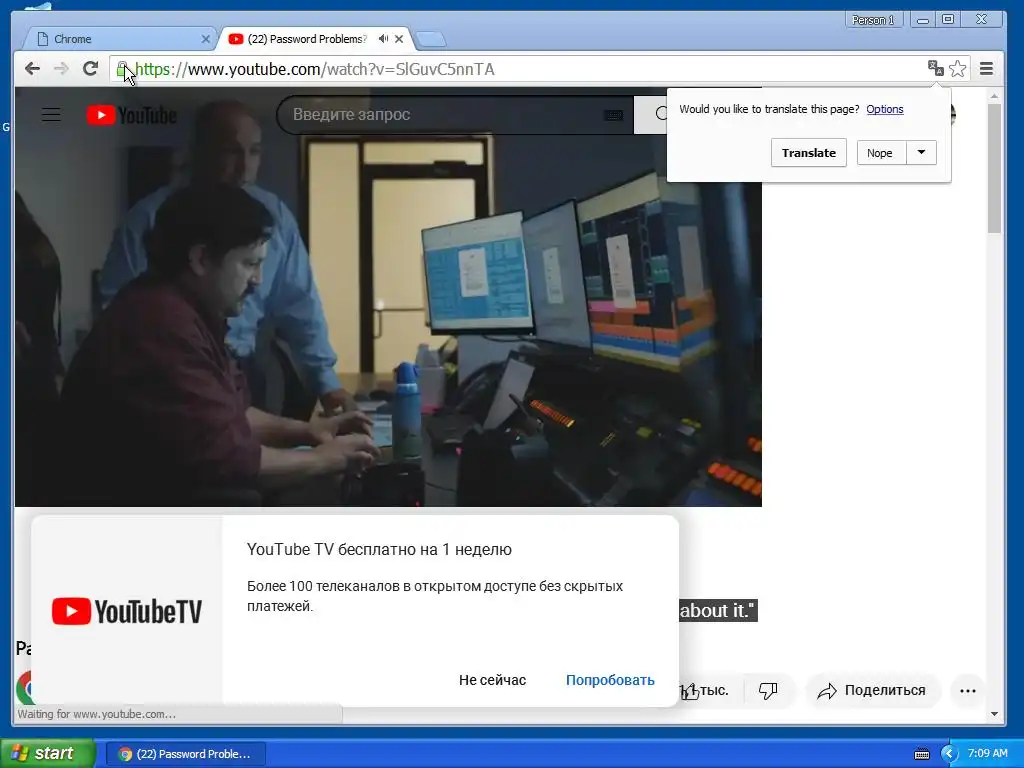Screen dimensions: 1024x768
Task: Decline translation with Nope
Action: (880, 153)
